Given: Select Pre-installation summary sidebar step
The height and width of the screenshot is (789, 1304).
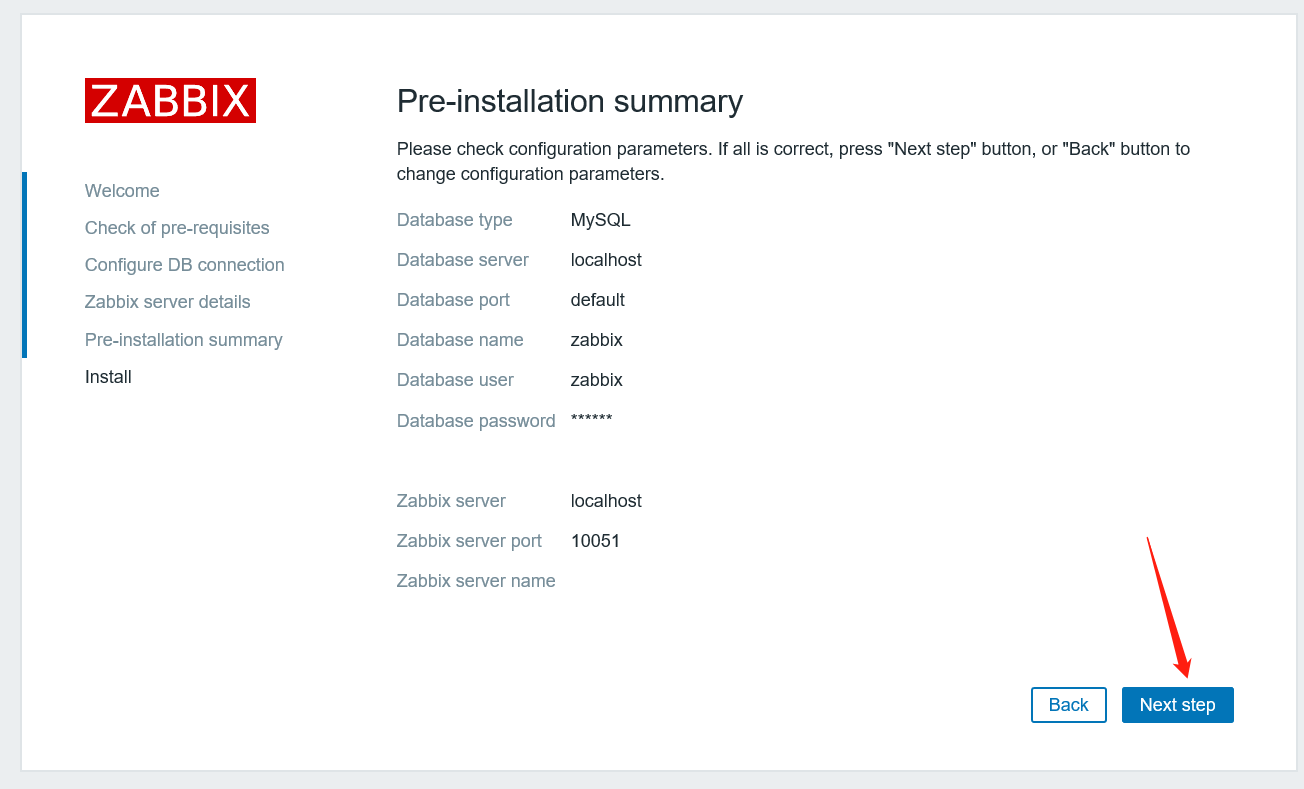Looking at the screenshot, I should pos(183,340).
